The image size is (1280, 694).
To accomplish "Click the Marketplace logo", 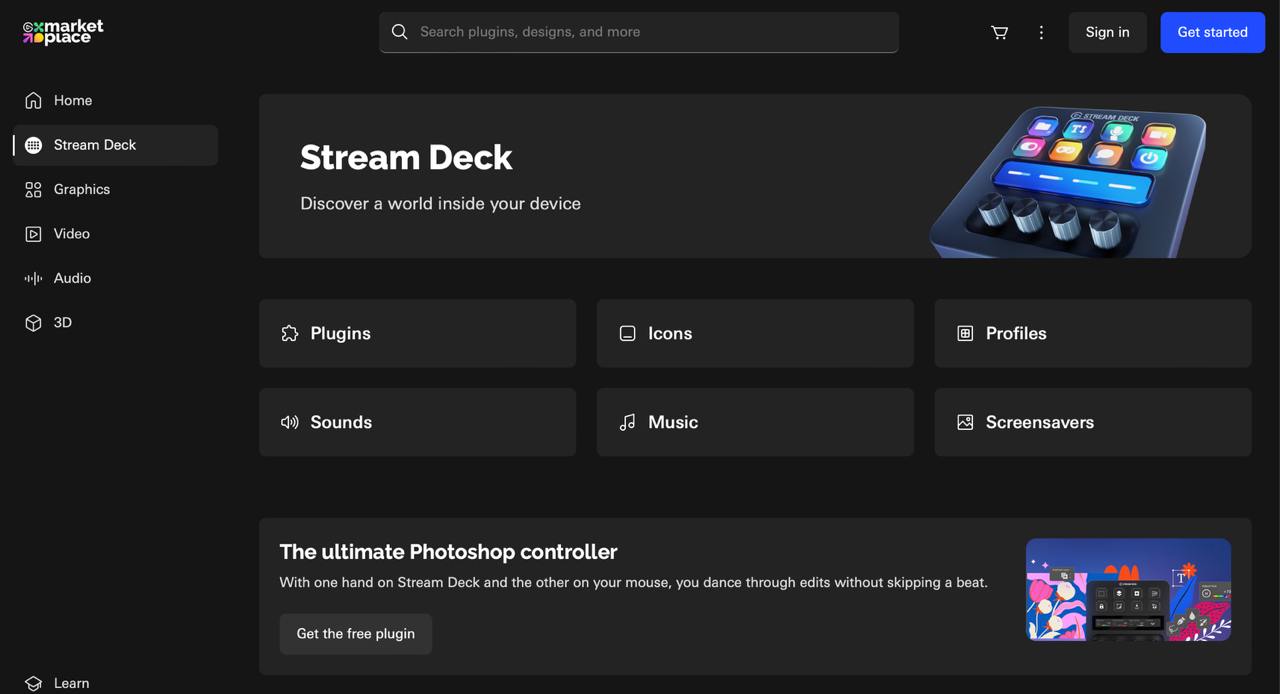I will coord(63,32).
